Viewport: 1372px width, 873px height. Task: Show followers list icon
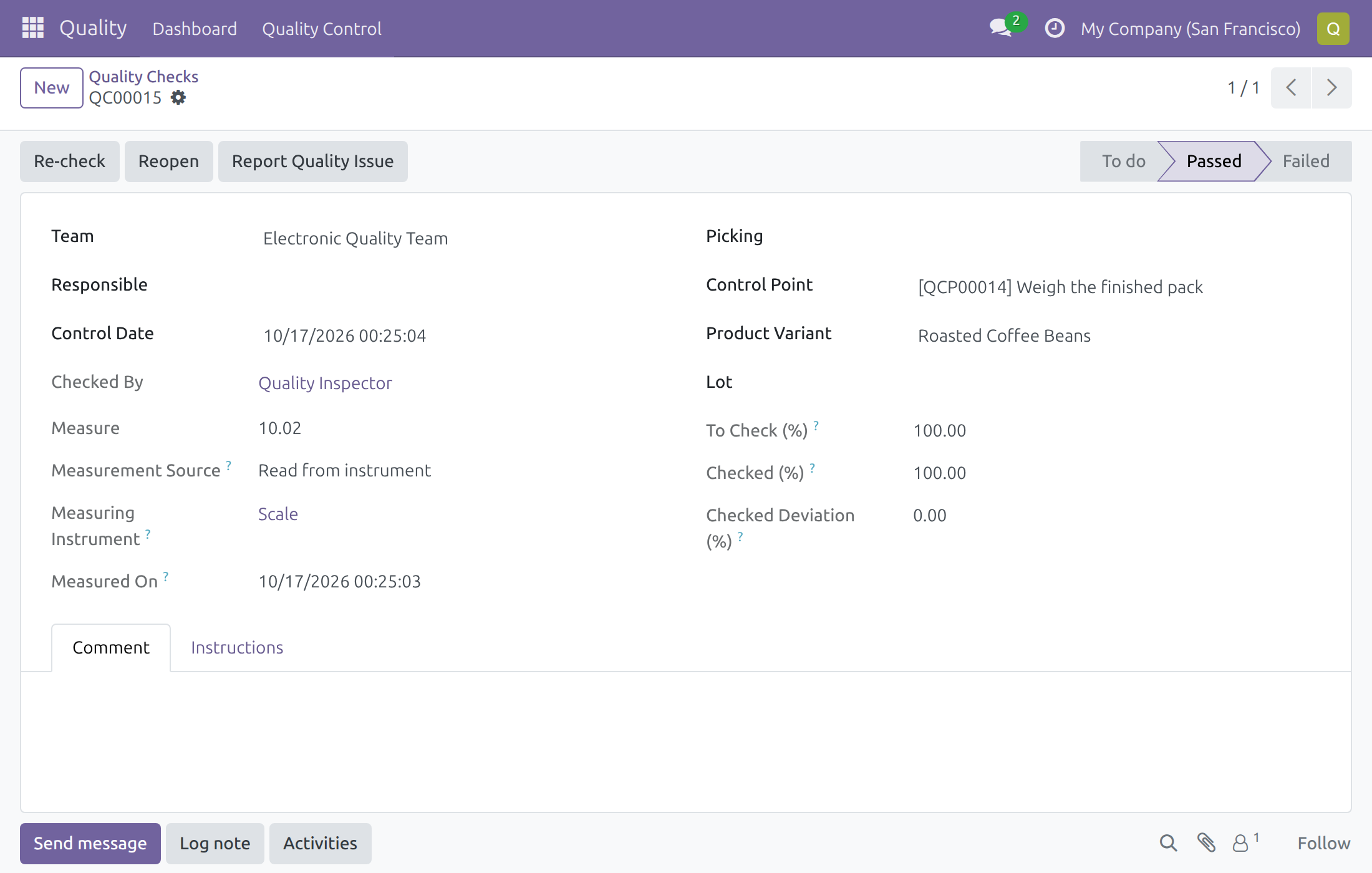point(1245,842)
